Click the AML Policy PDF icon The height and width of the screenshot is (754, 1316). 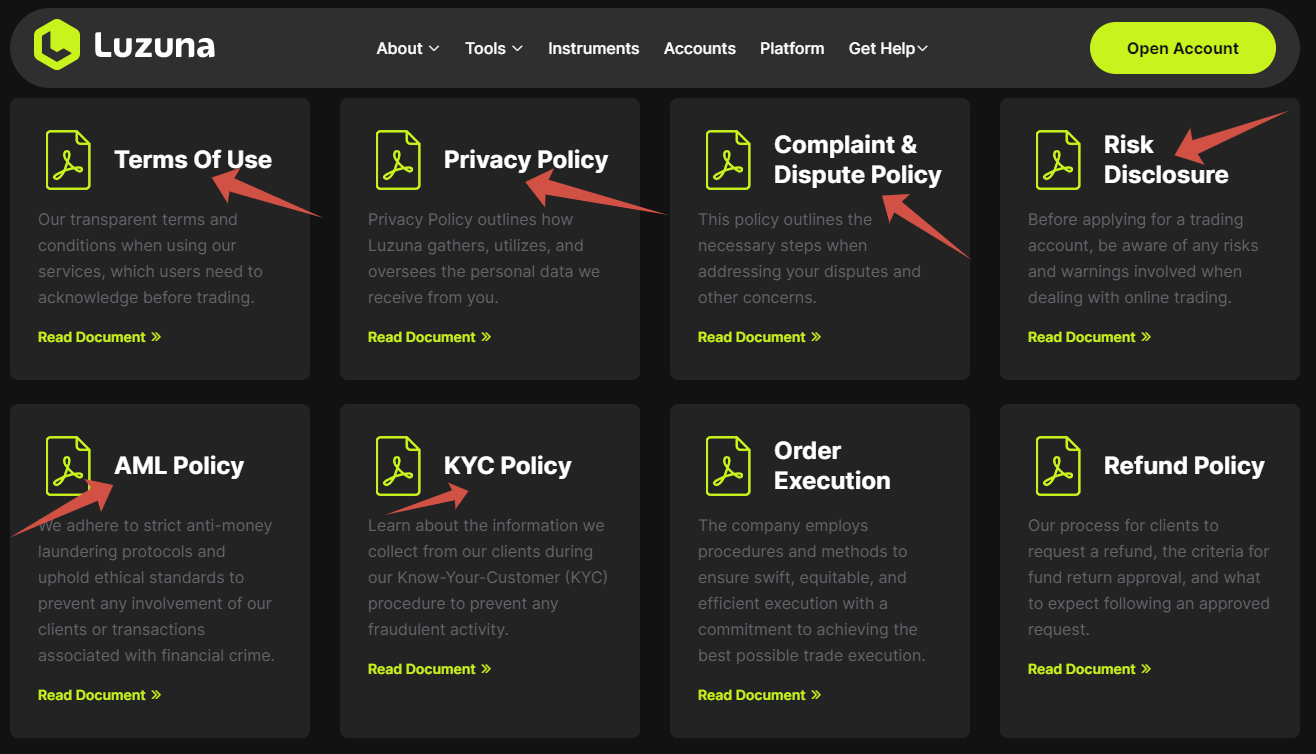pos(68,466)
